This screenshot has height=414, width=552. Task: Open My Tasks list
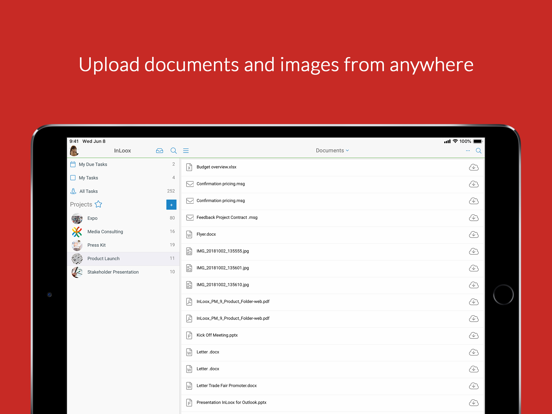coord(123,178)
